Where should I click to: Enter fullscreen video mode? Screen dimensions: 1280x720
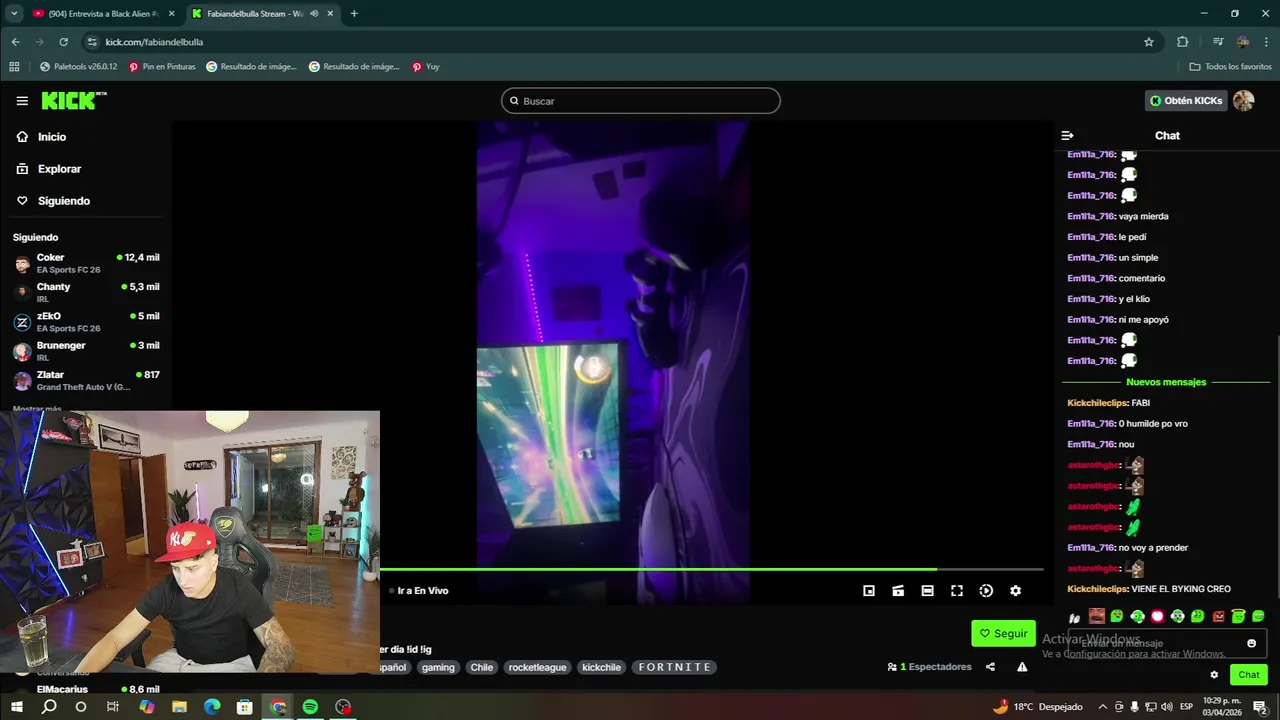[x=956, y=591]
